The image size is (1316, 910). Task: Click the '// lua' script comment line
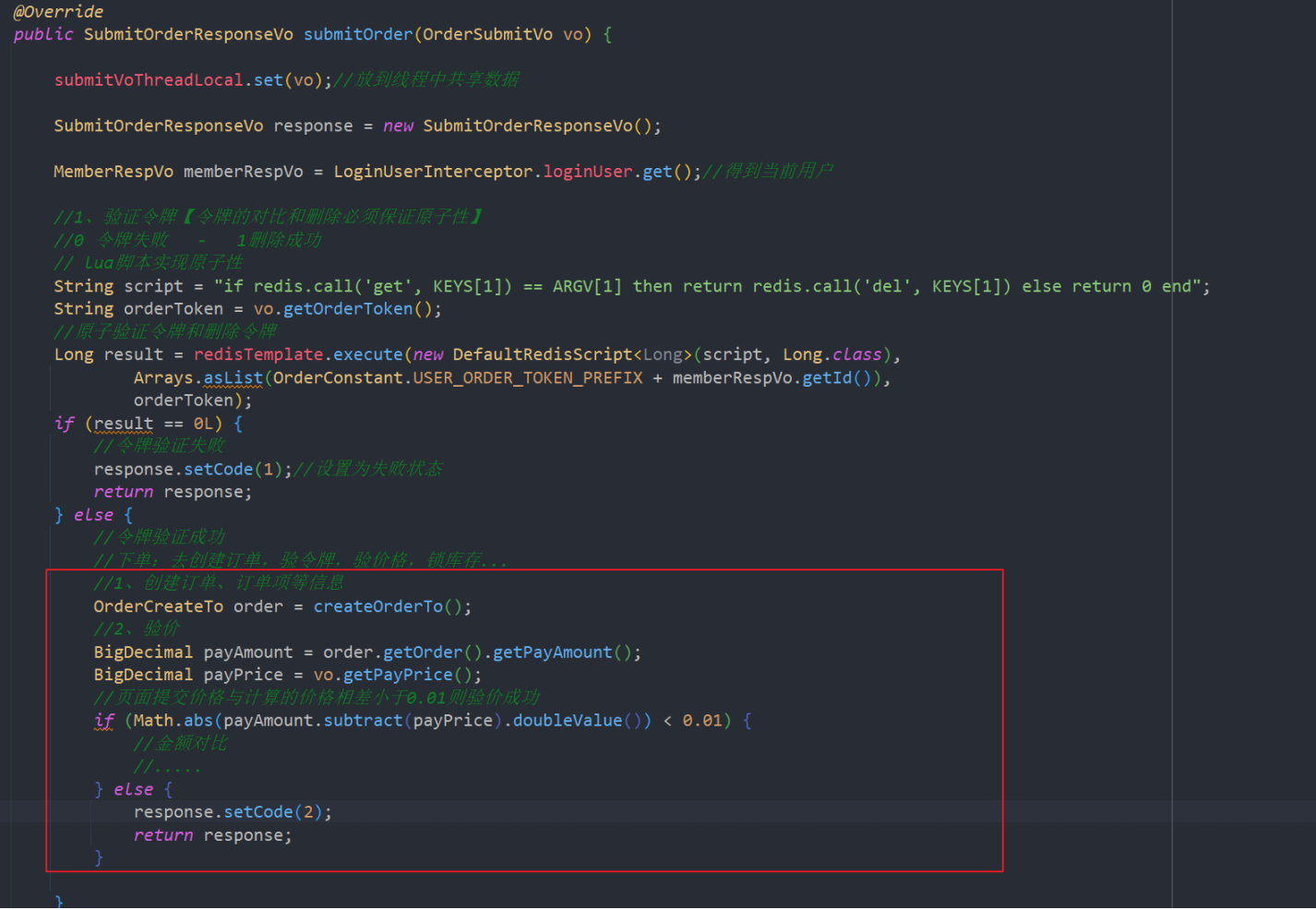pos(149,263)
